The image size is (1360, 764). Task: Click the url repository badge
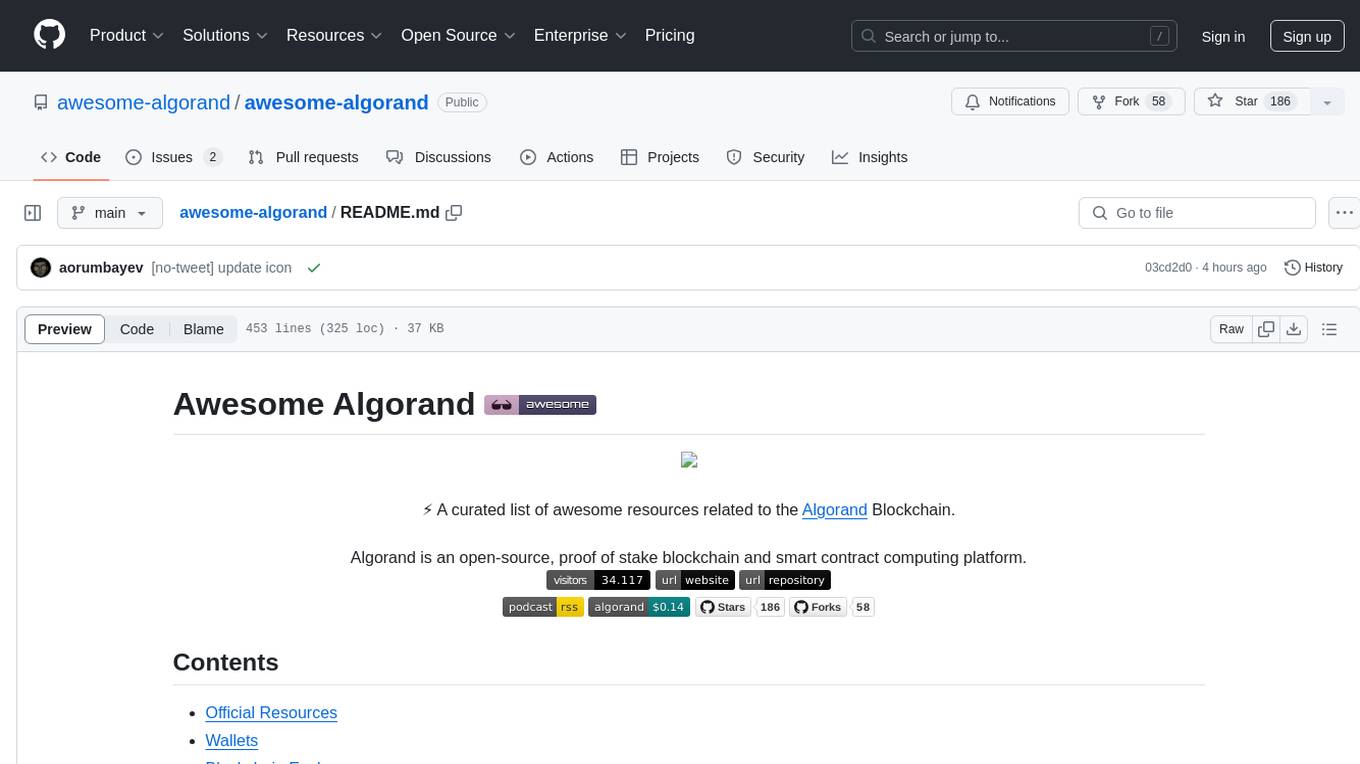click(785, 580)
